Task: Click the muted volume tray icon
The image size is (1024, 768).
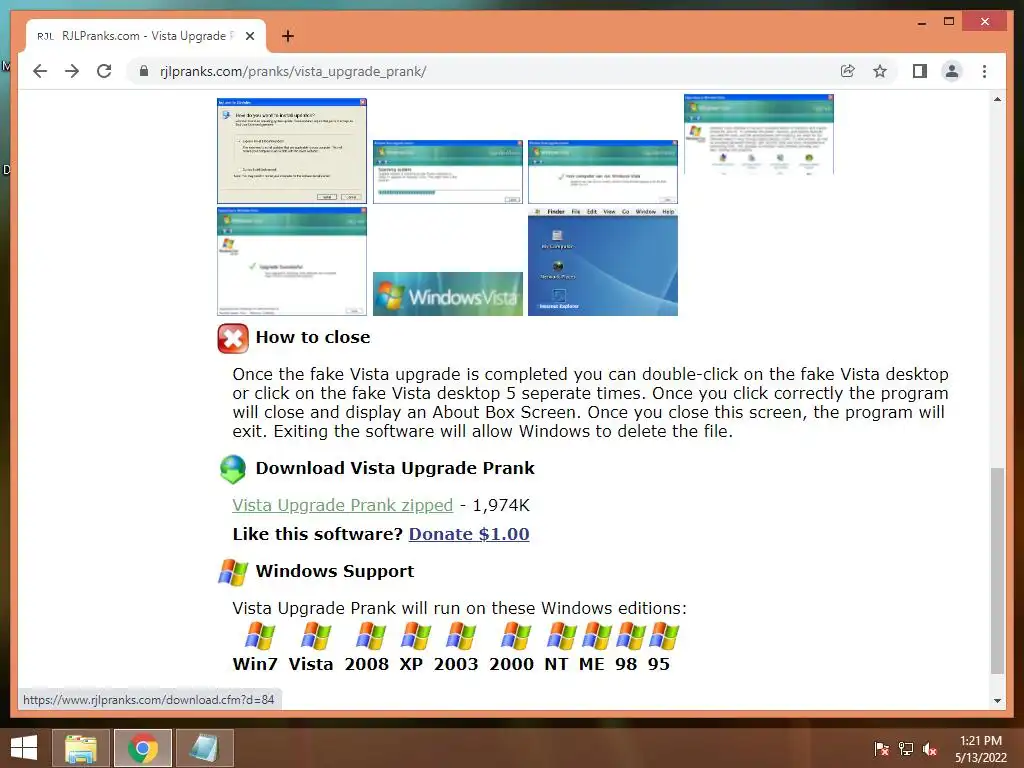Action: point(930,749)
